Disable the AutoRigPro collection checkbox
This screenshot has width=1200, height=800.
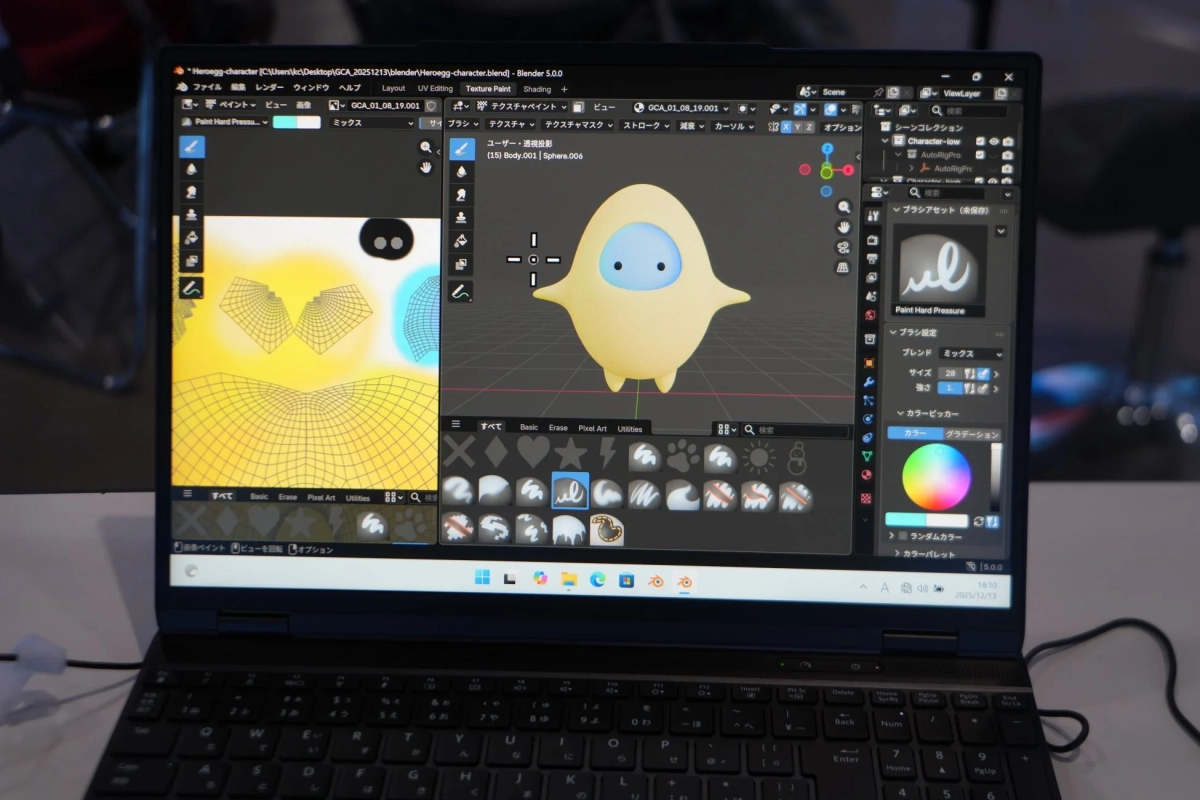pos(980,155)
